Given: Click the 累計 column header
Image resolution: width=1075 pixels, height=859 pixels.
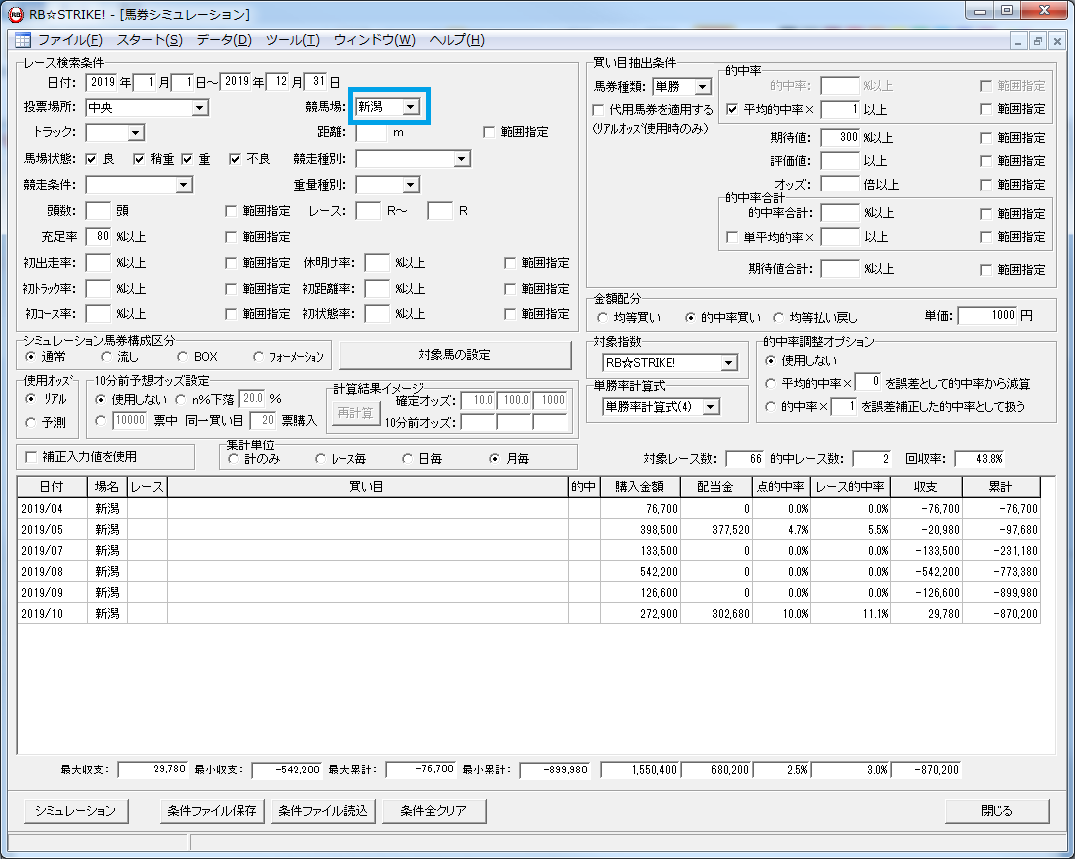Looking at the screenshot, I should (x=1002, y=487).
